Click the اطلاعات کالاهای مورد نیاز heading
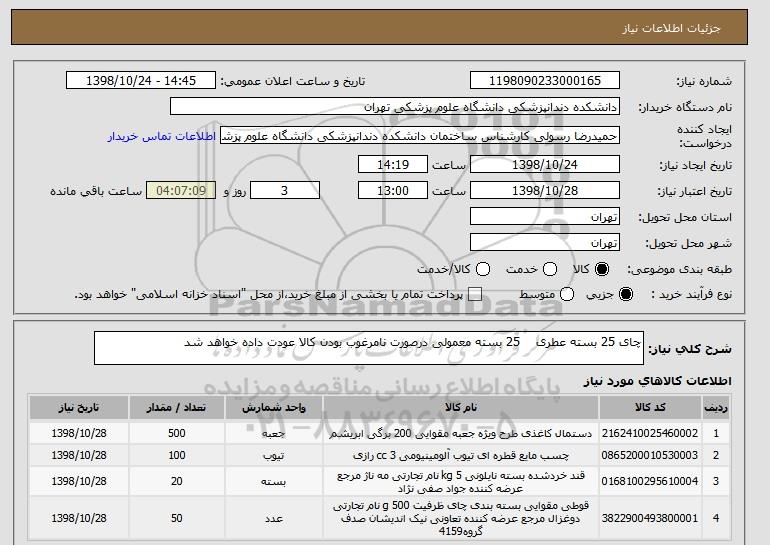Screen dimensions: 770x545 point(657,381)
